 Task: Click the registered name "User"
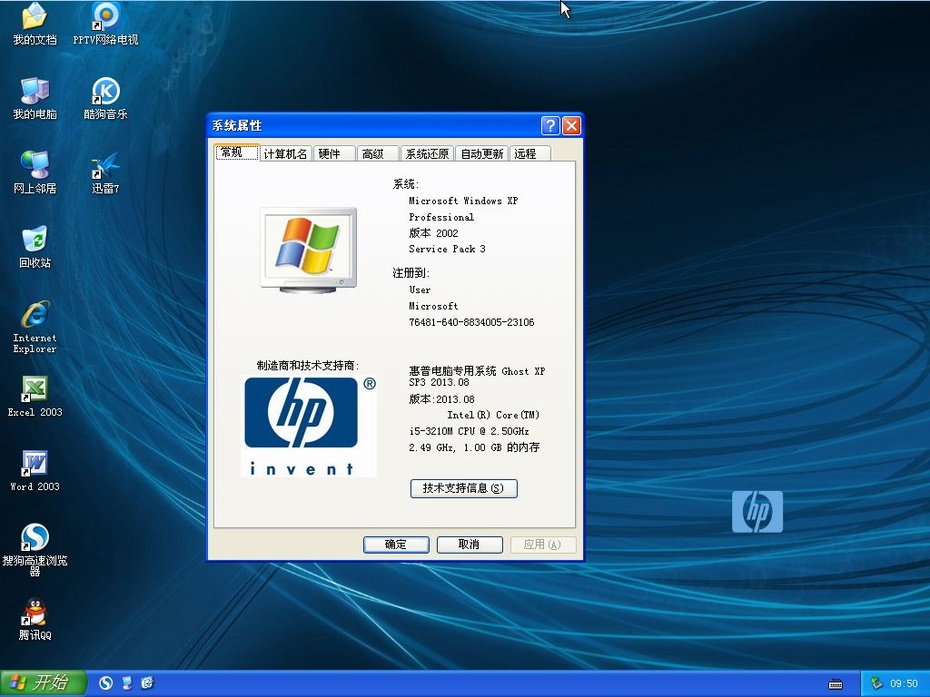tap(420, 290)
